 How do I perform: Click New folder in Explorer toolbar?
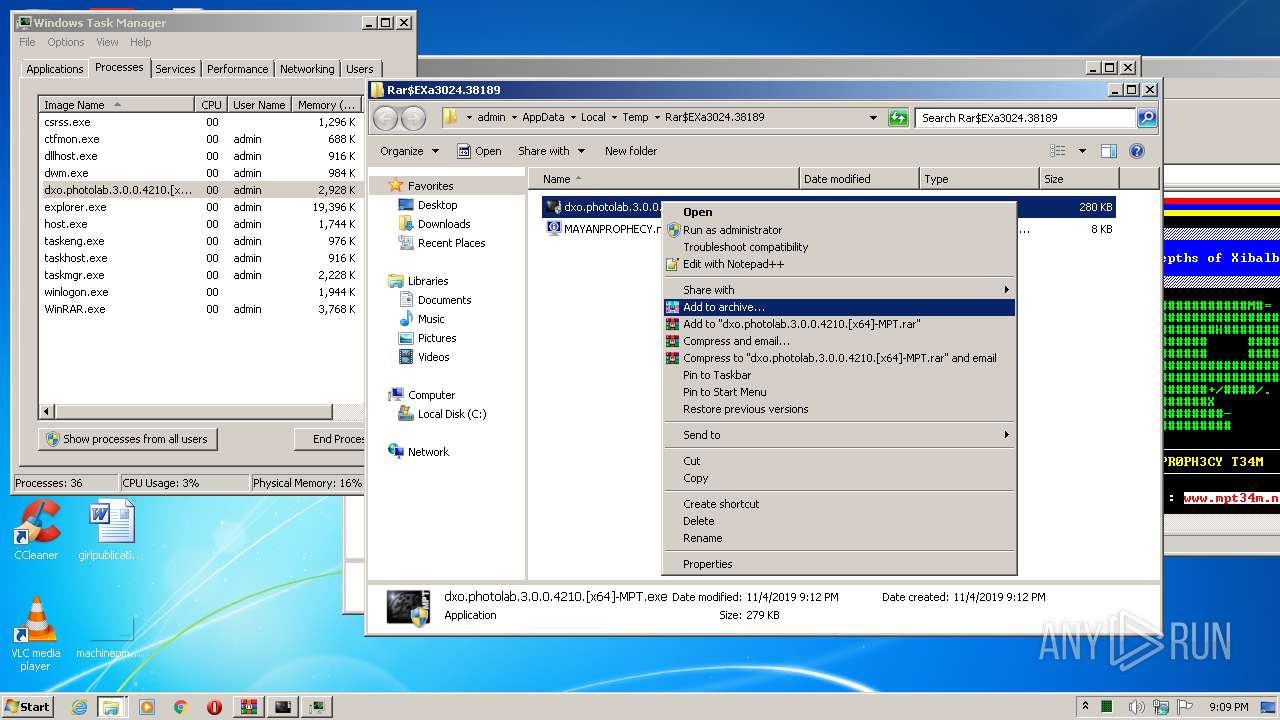click(x=631, y=151)
